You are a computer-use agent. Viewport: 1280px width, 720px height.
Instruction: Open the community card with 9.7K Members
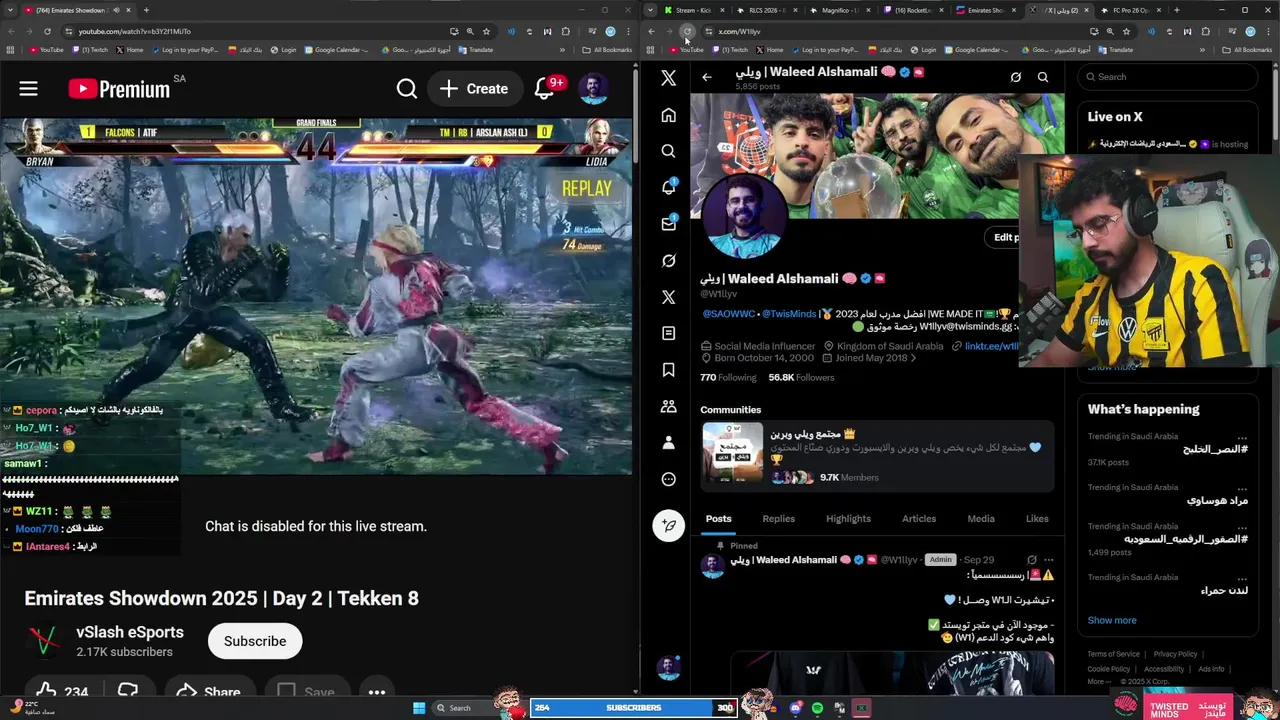(x=876, y=455)
